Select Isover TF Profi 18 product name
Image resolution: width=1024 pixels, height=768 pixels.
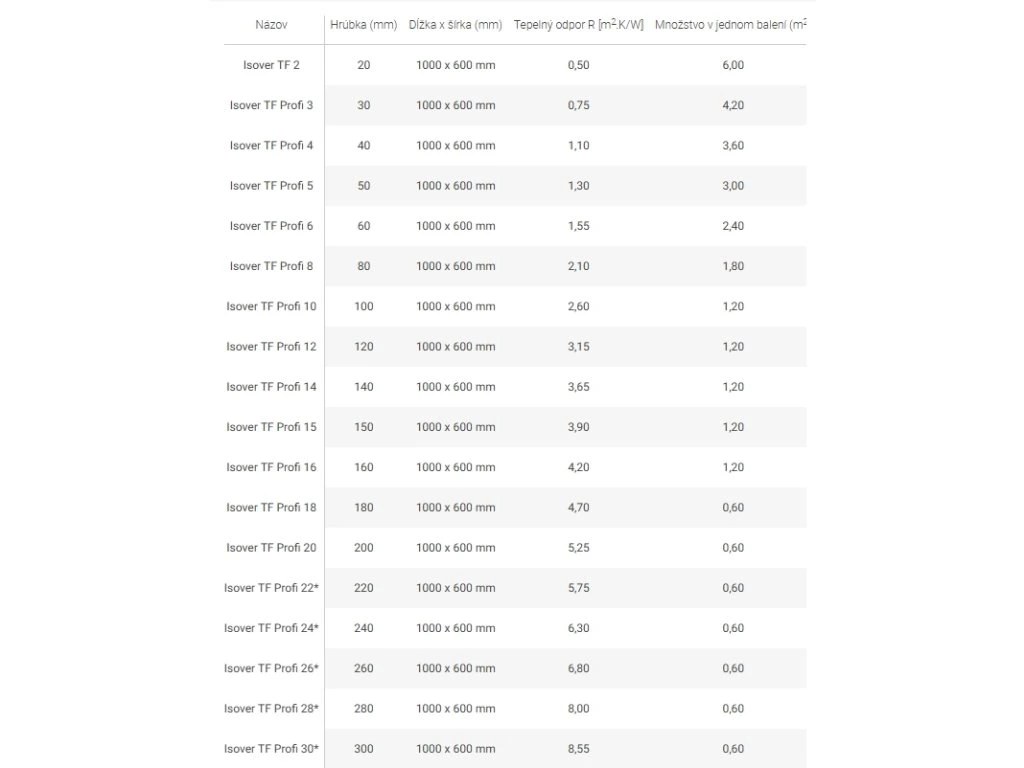click(x=271, y=507)
